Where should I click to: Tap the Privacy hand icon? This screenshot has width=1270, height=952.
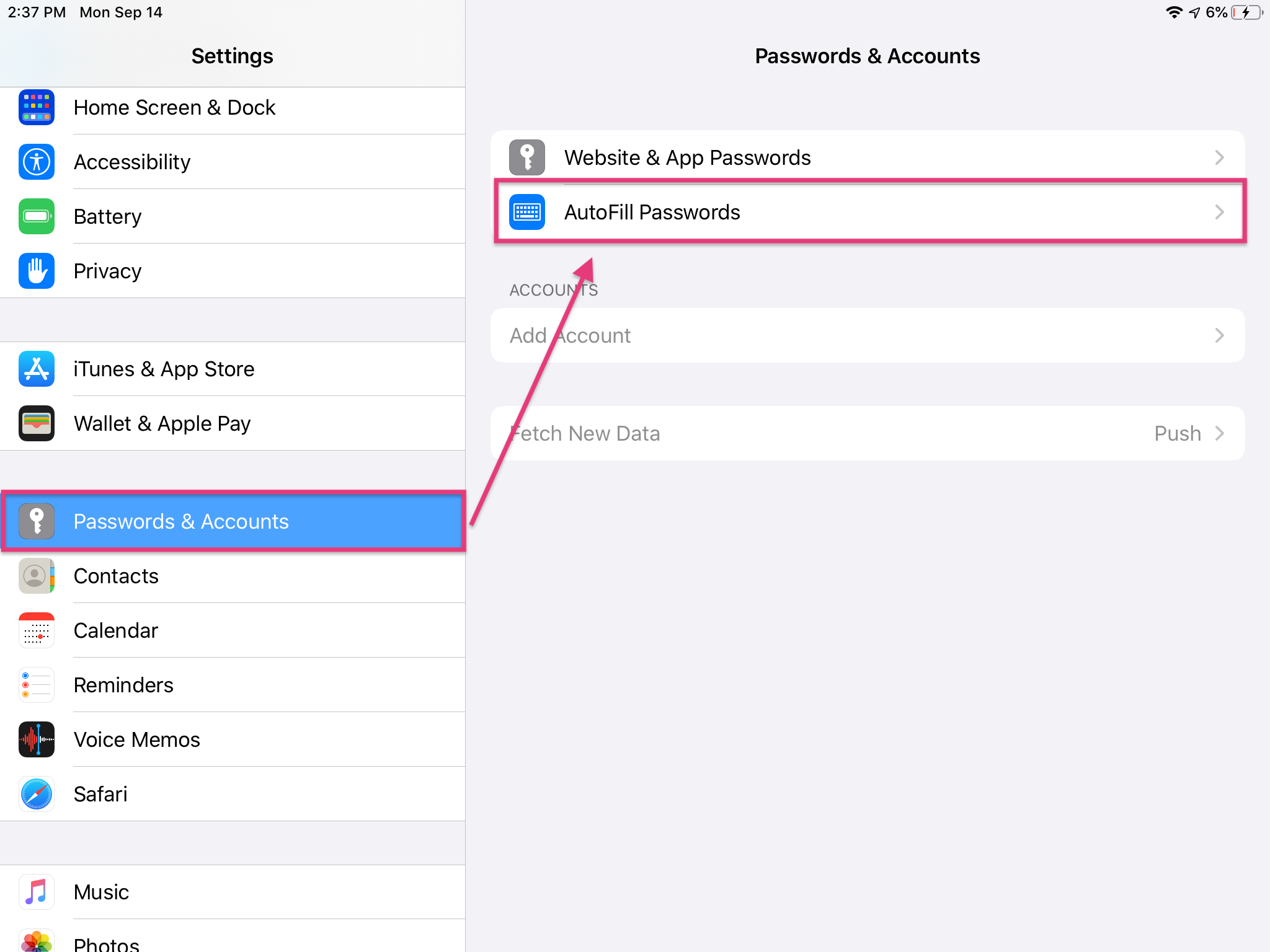pos(37,271)
